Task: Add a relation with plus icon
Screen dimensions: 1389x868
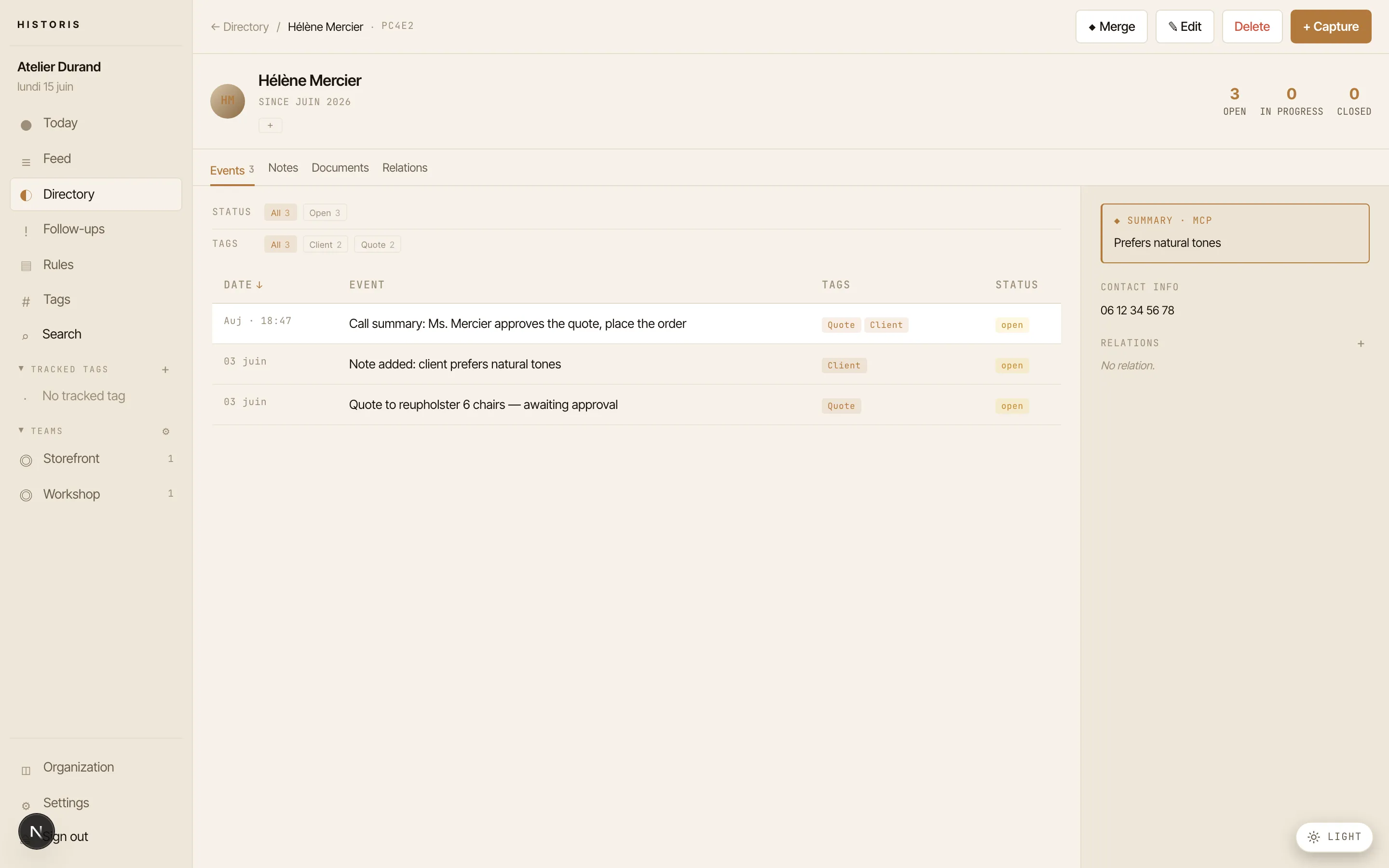Action: point(1360,343)
